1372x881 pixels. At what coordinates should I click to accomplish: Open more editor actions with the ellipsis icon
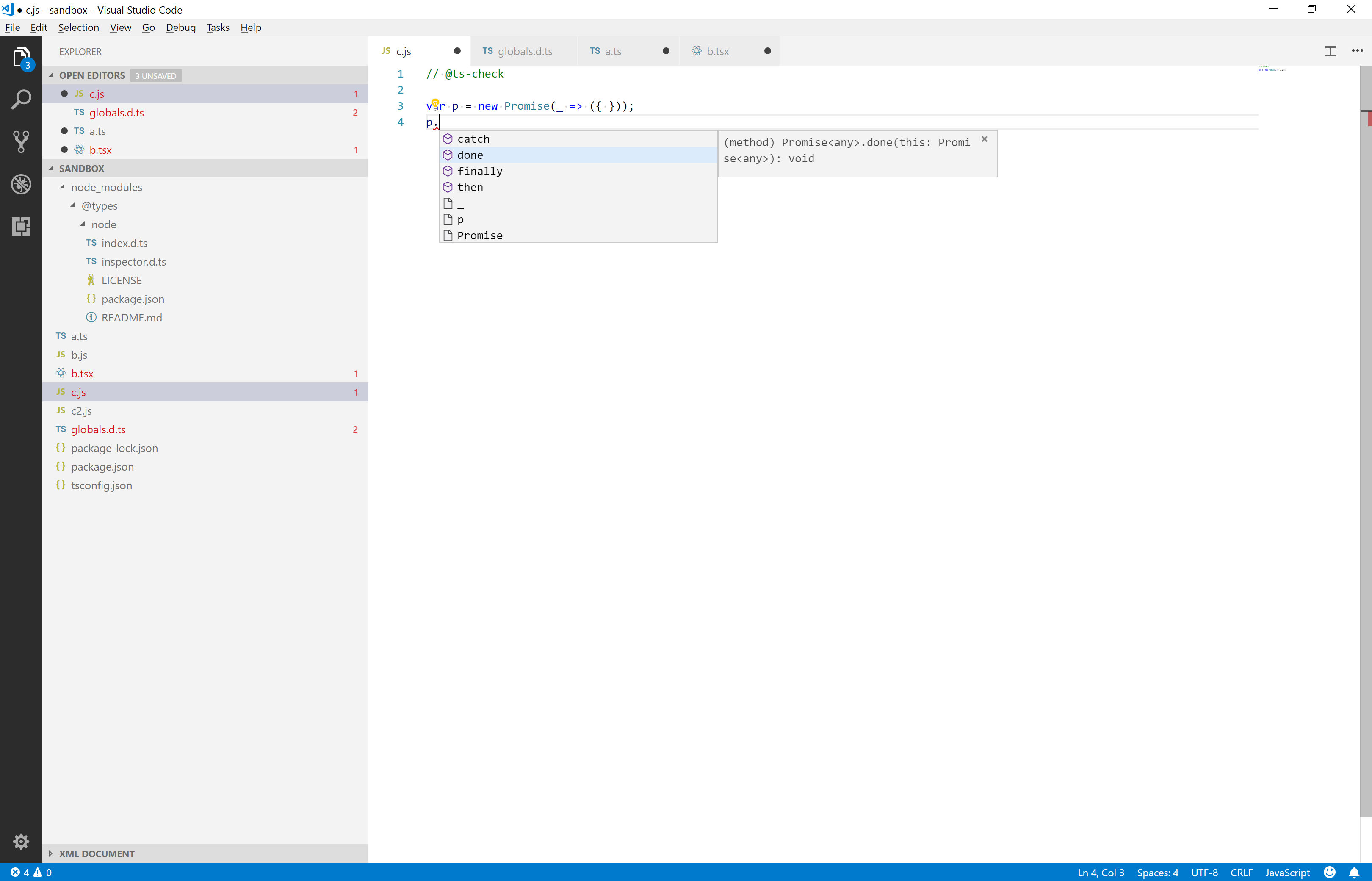[x=1357, y=51]
